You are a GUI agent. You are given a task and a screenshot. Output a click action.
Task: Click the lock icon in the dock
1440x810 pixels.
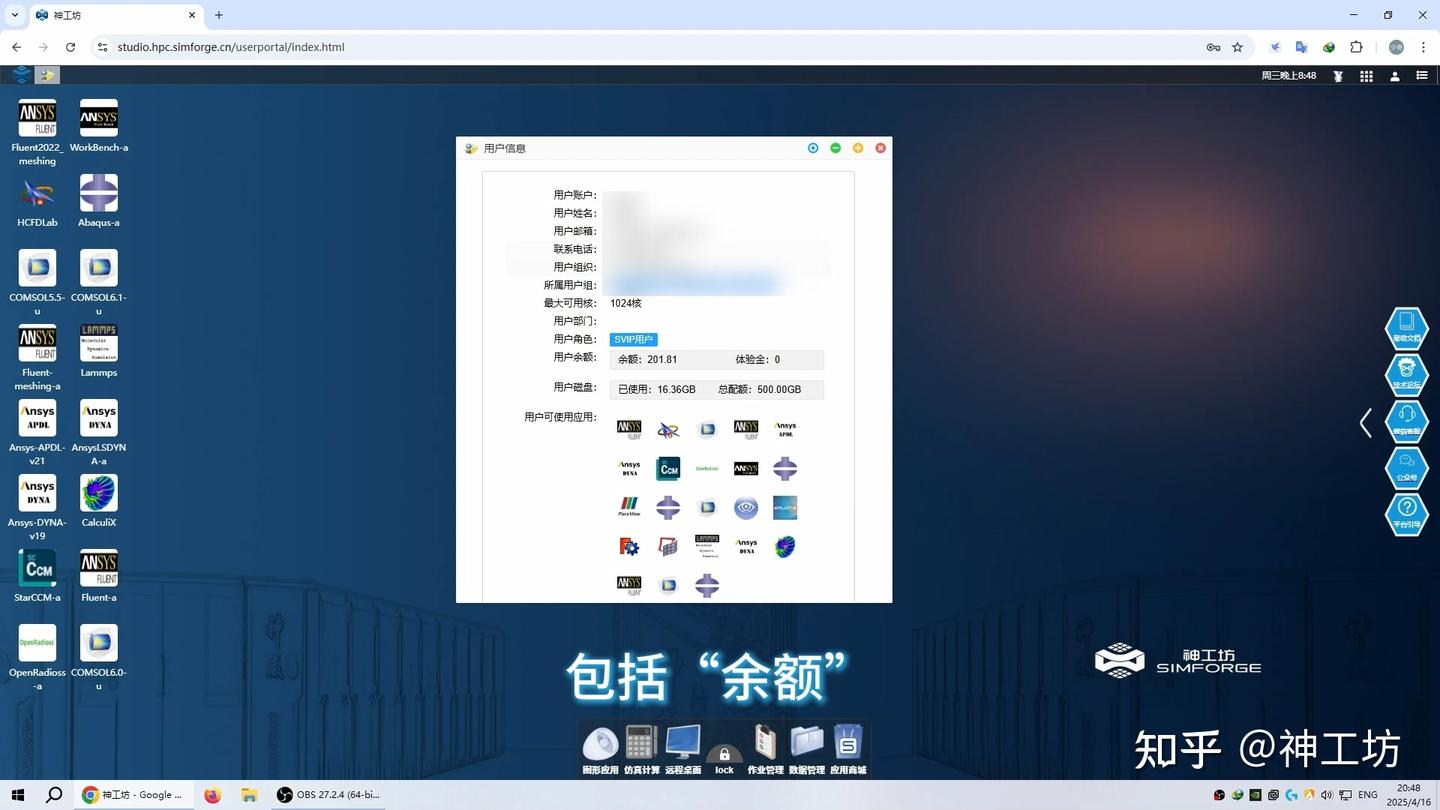724,759
